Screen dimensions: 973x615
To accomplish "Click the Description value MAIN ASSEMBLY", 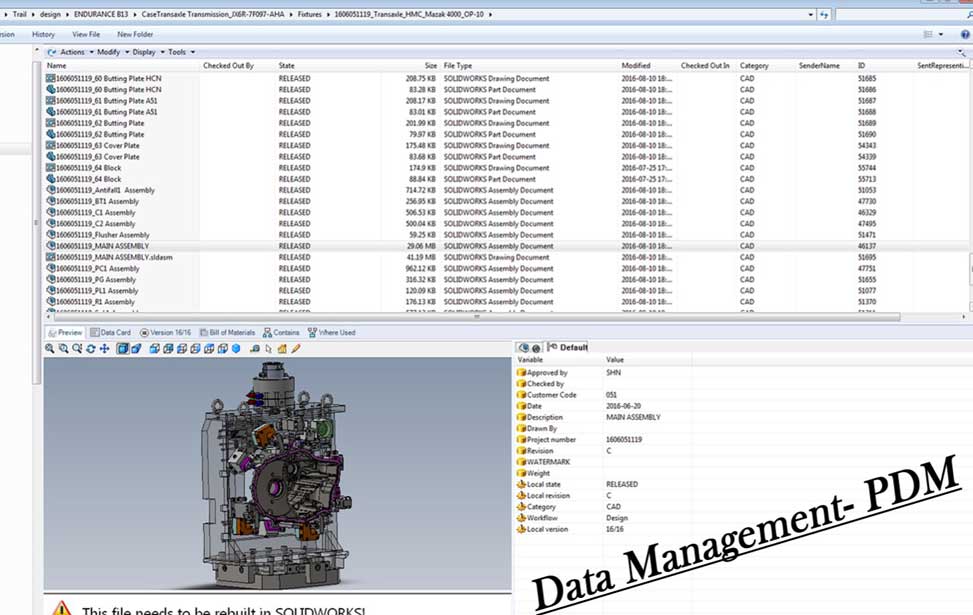I will tap(633, 417).
